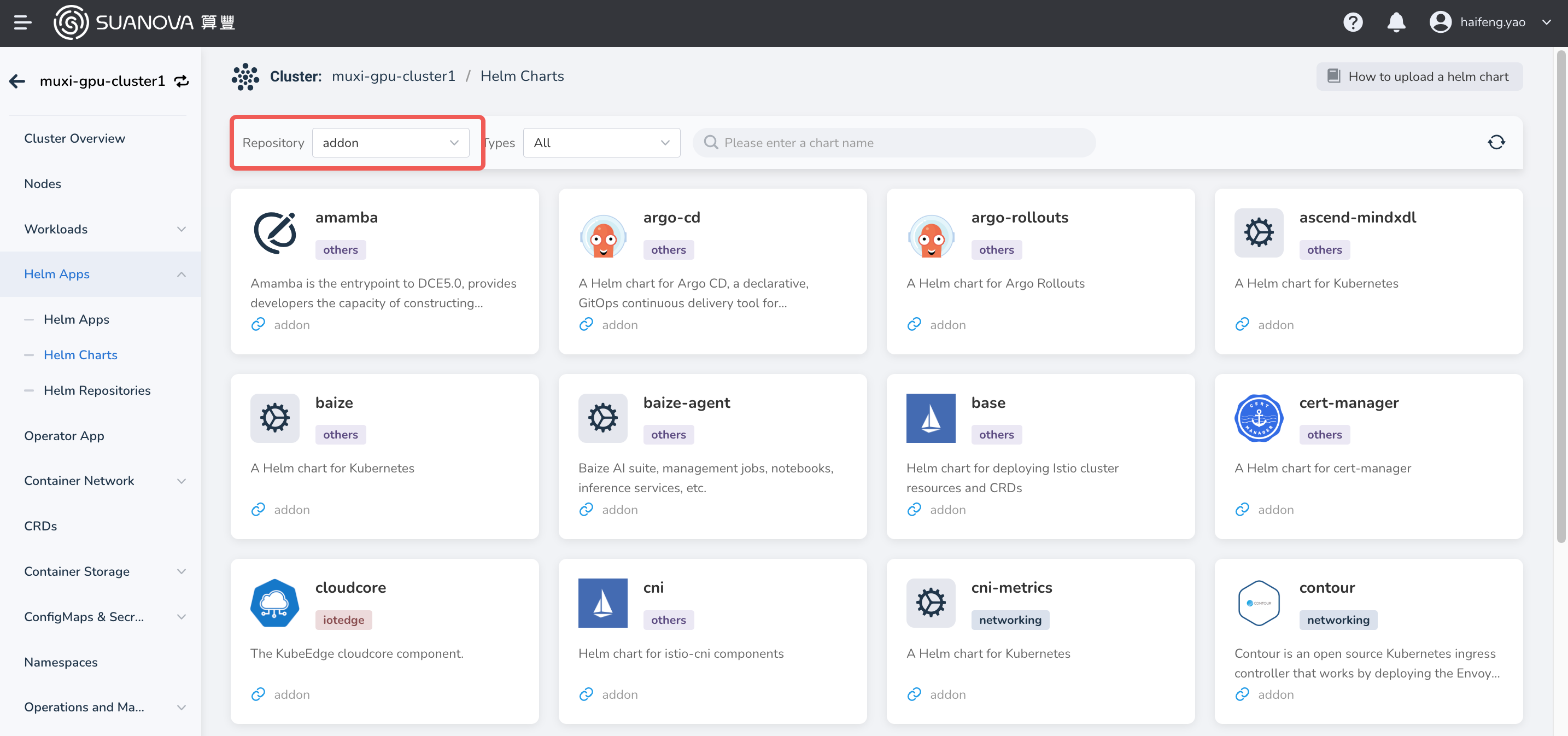Image resolution: width=1568 pixels, height=736 pixels.
Task: Click the page vertical scrollbar
Action: pos(1561,297)
